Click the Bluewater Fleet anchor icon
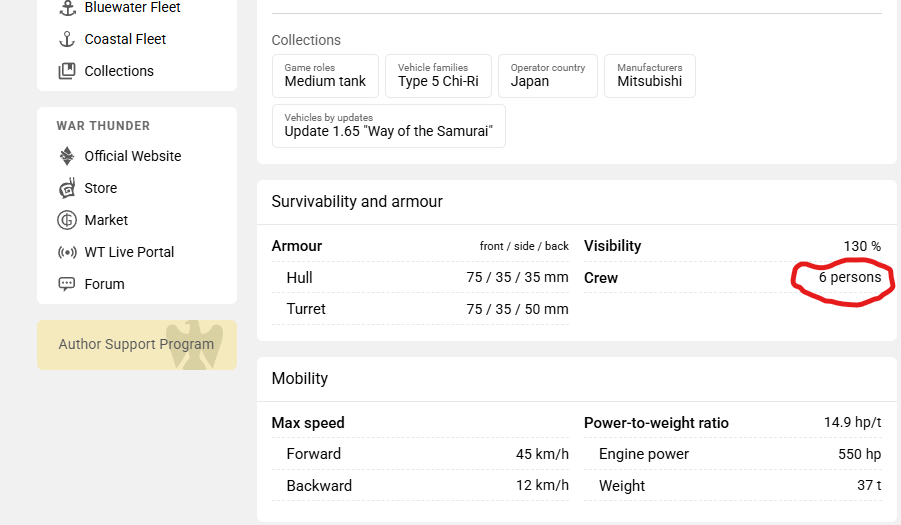The height and width of the screenshot is (525, 901). coord(67,8)
